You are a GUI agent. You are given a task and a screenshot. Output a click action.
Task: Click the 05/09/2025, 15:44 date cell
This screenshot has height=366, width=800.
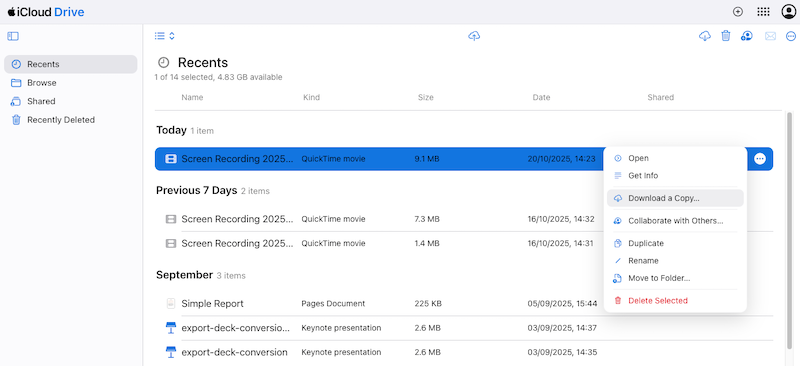pos(562,304)
